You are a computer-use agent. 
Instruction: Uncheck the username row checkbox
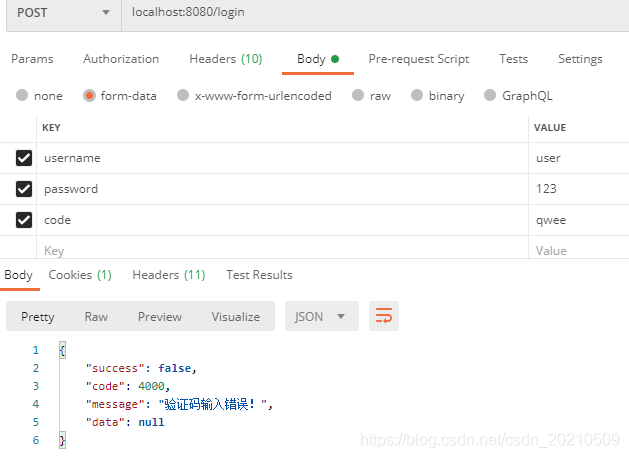click(24, 158)
